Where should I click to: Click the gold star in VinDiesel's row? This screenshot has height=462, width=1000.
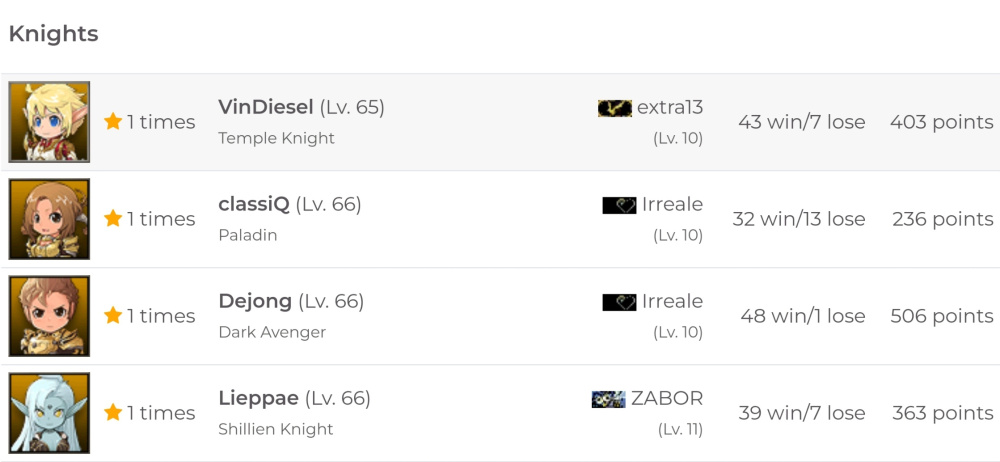click(113, 122)
